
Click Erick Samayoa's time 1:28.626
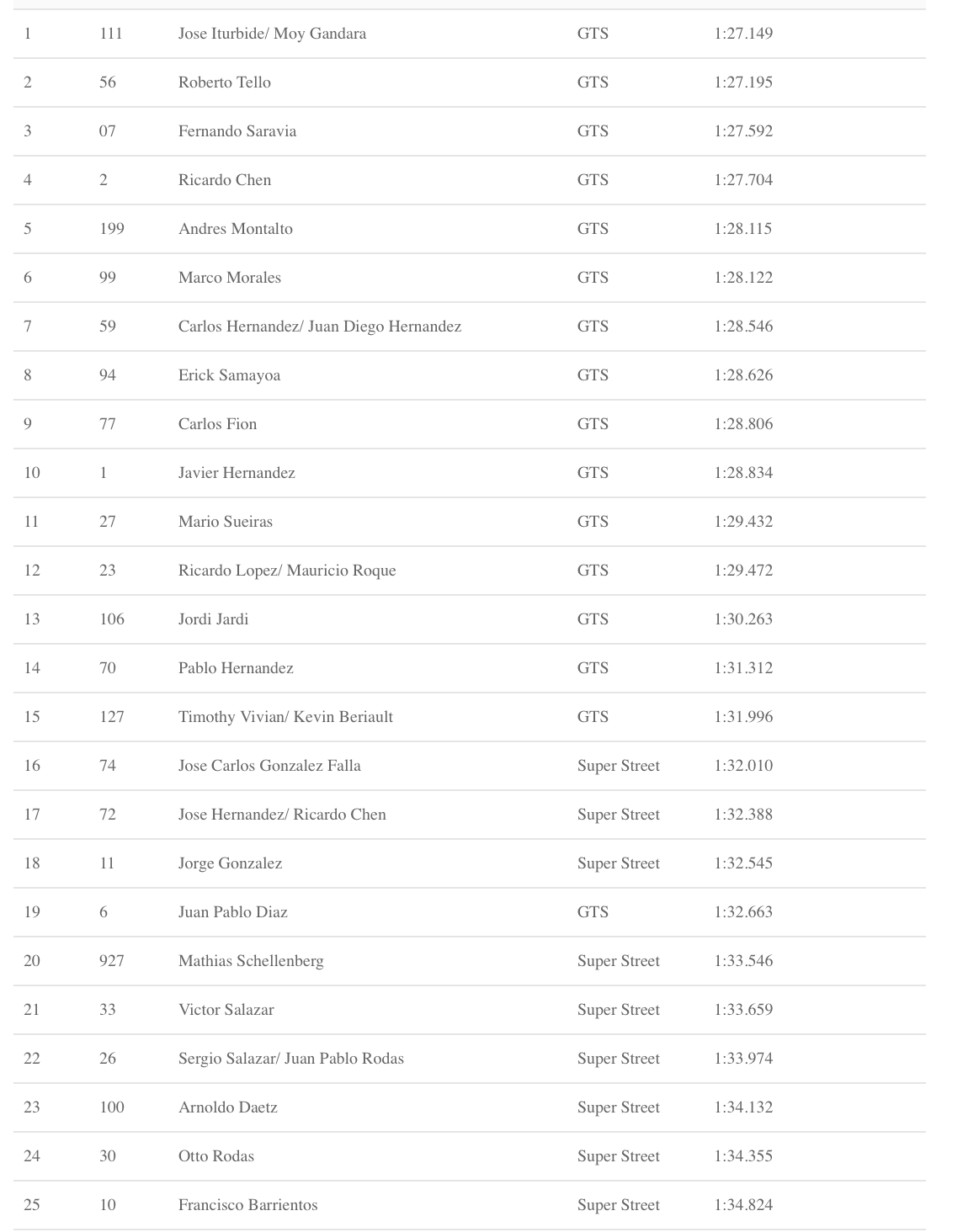[x=743, y=375]
